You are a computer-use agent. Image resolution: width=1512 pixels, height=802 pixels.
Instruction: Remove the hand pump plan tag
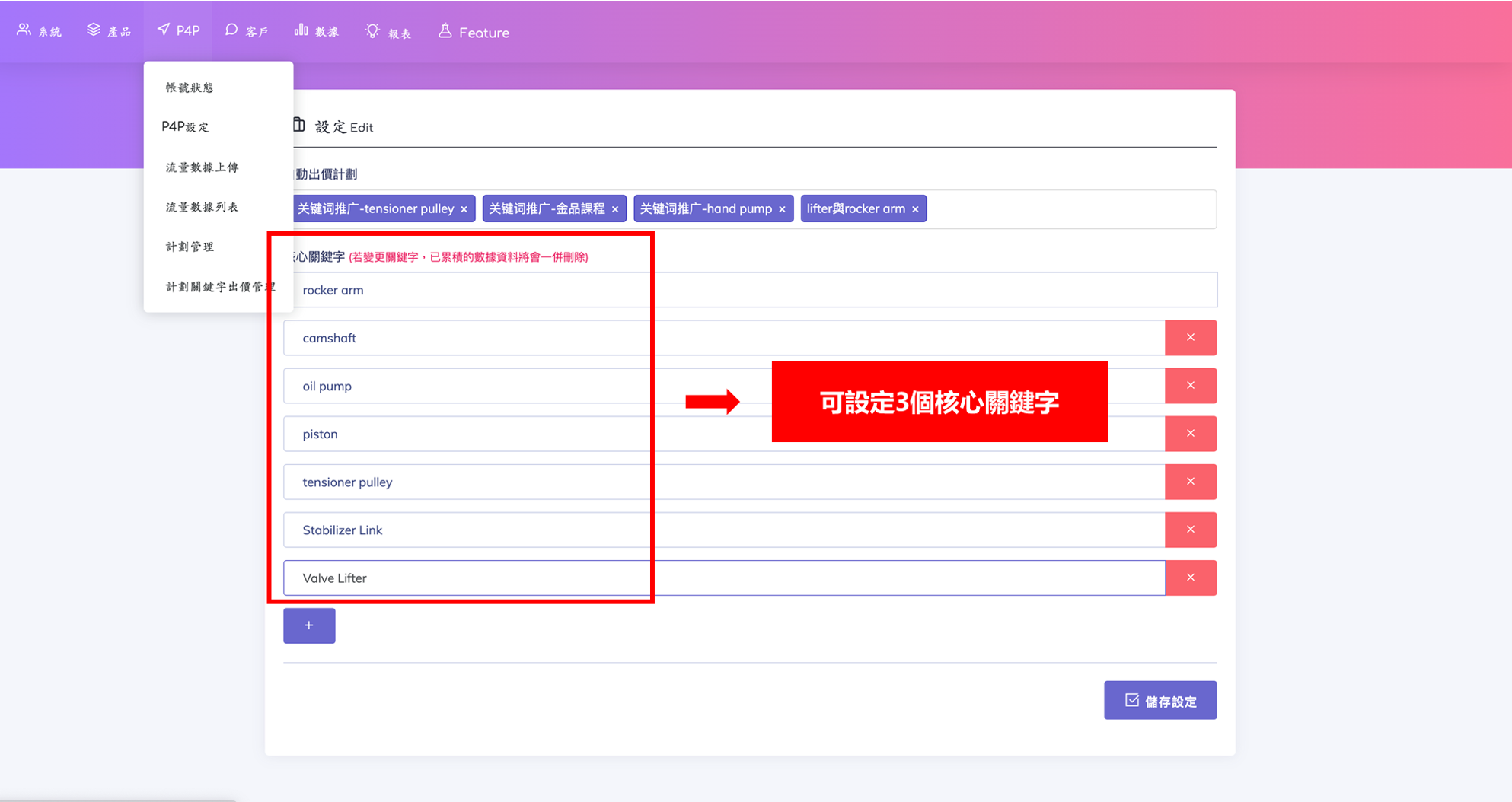click(x=782, y=209)
